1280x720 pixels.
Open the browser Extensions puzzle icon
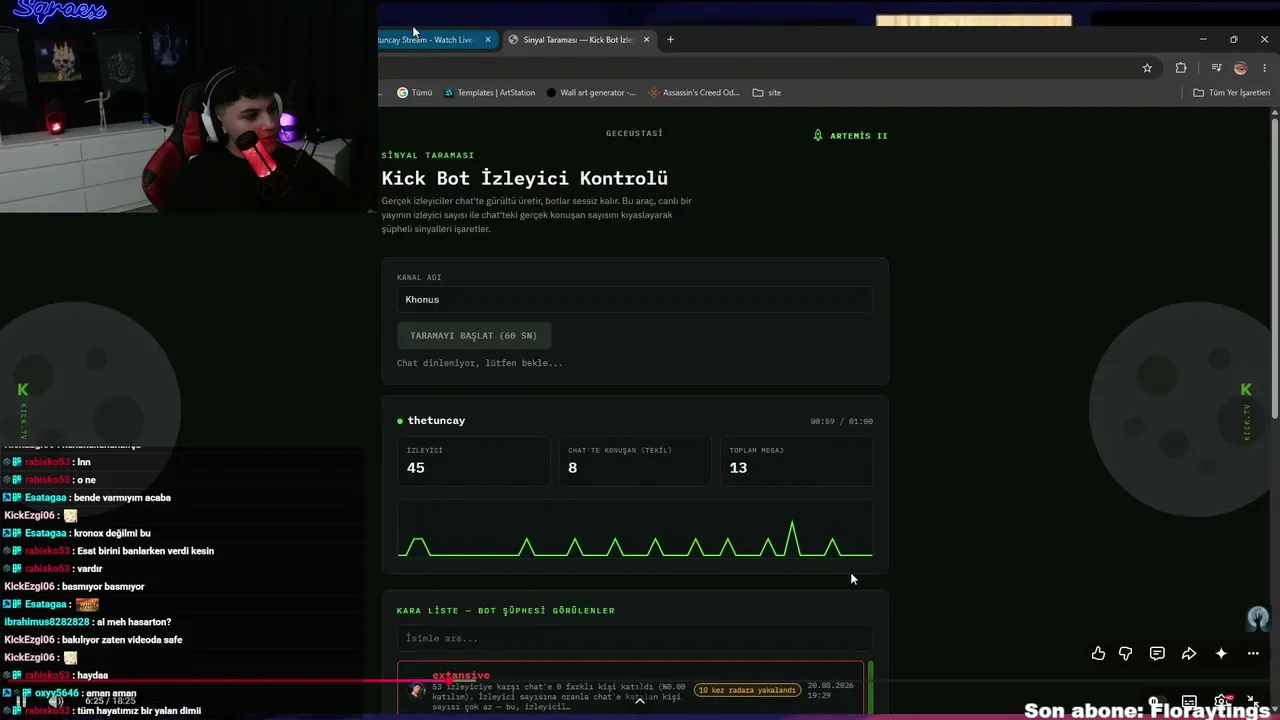click(x=1181, y=68)
